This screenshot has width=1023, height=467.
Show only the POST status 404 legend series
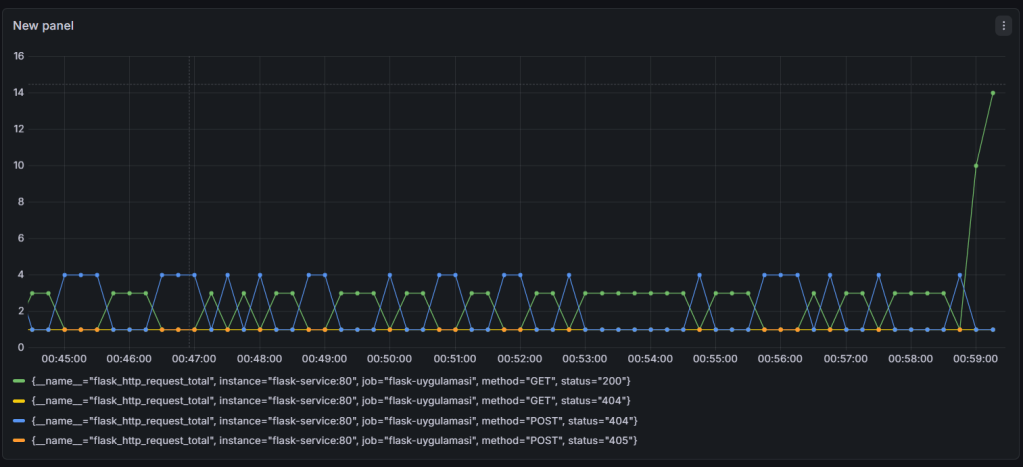click(x=334, y=420)
